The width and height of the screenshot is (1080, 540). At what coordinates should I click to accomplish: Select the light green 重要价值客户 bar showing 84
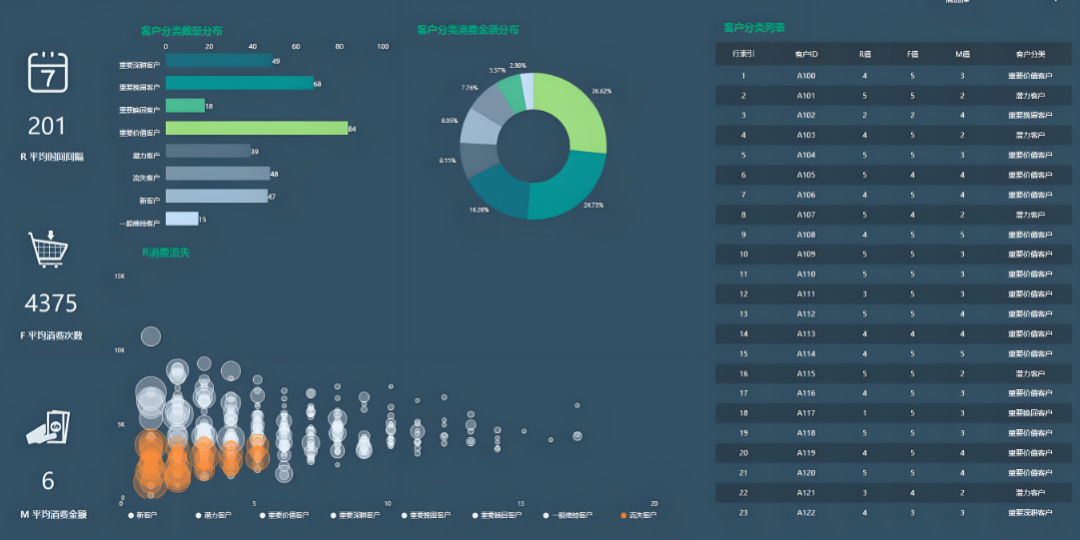click(257, 128)
